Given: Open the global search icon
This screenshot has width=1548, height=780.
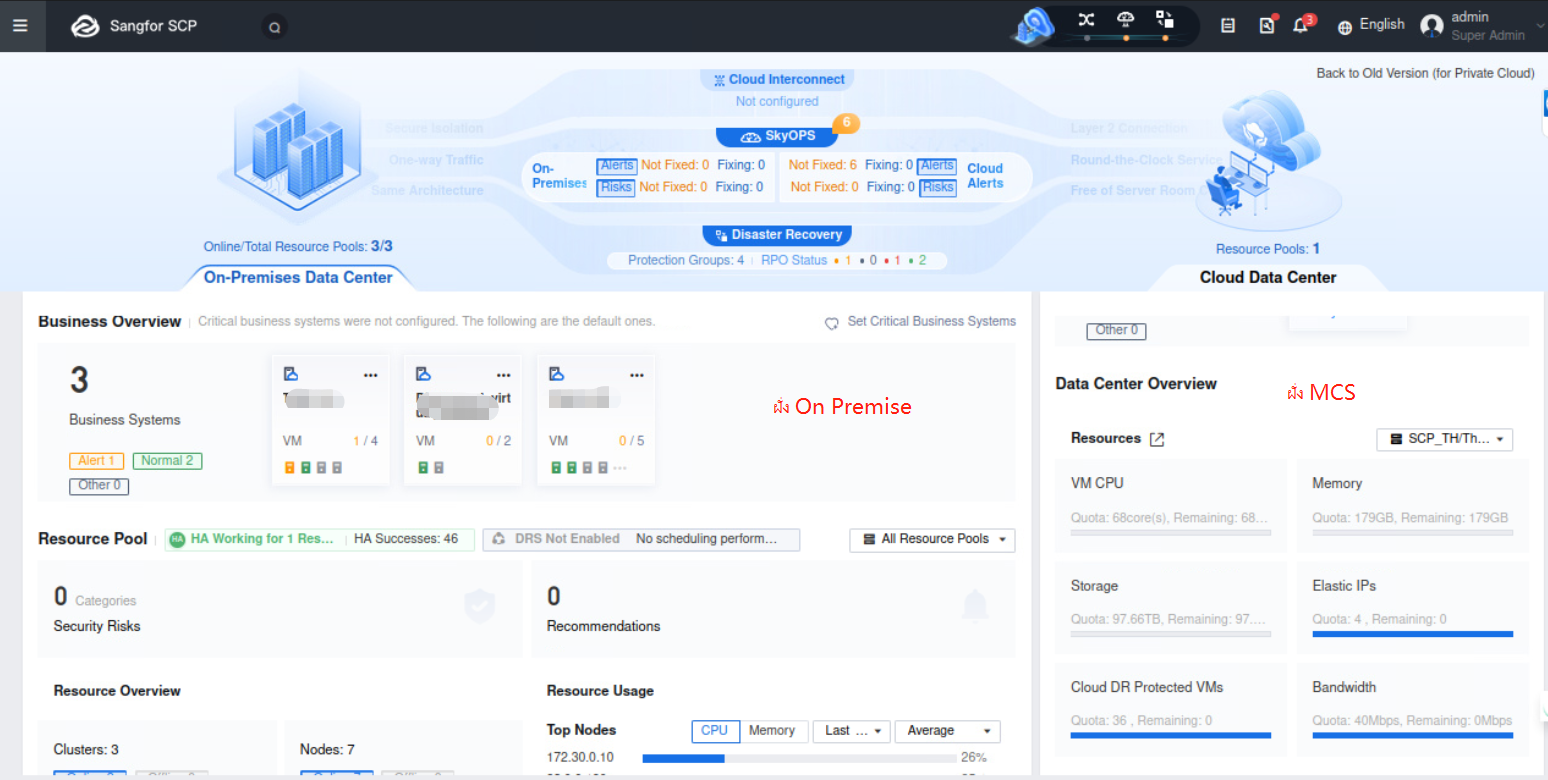Looking at the screenshot, I should click(274, 27).
